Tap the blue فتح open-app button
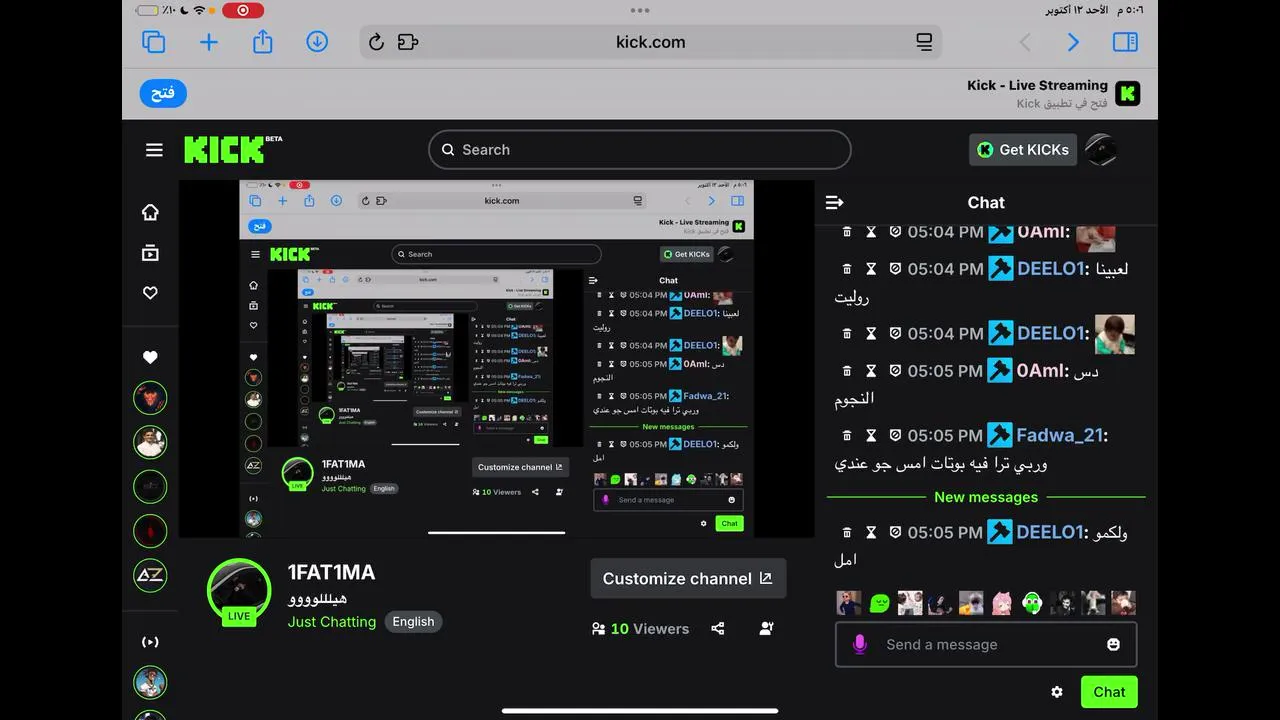The height and width of the screenshot is (720, 1280). (163, 93)
